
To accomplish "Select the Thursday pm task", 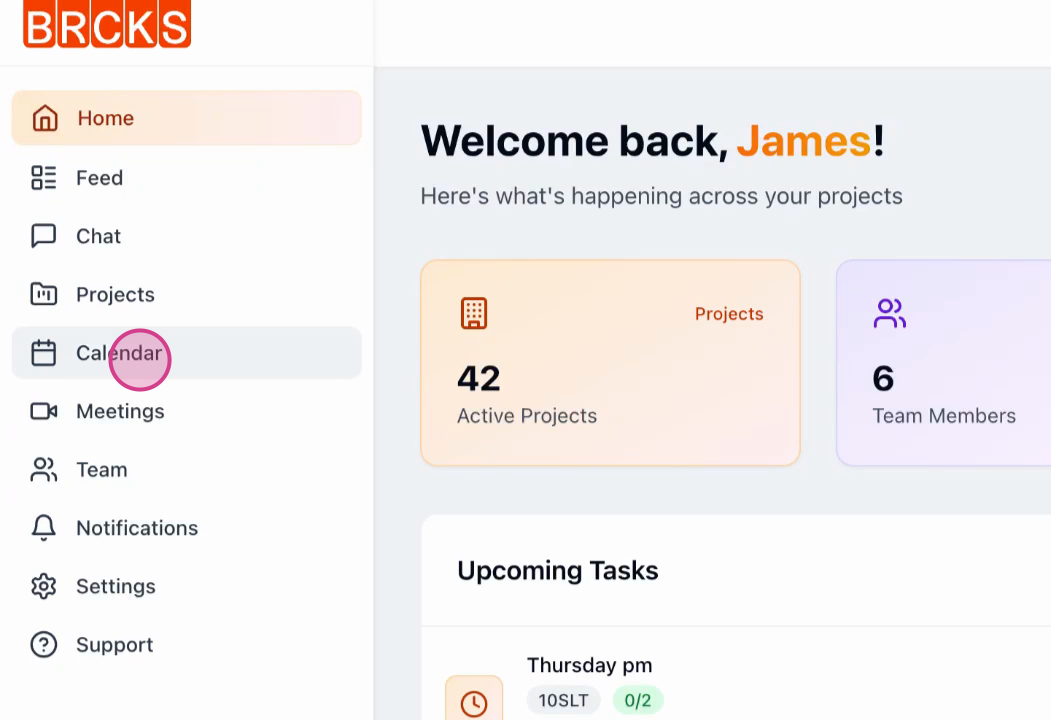I will 589,665.
